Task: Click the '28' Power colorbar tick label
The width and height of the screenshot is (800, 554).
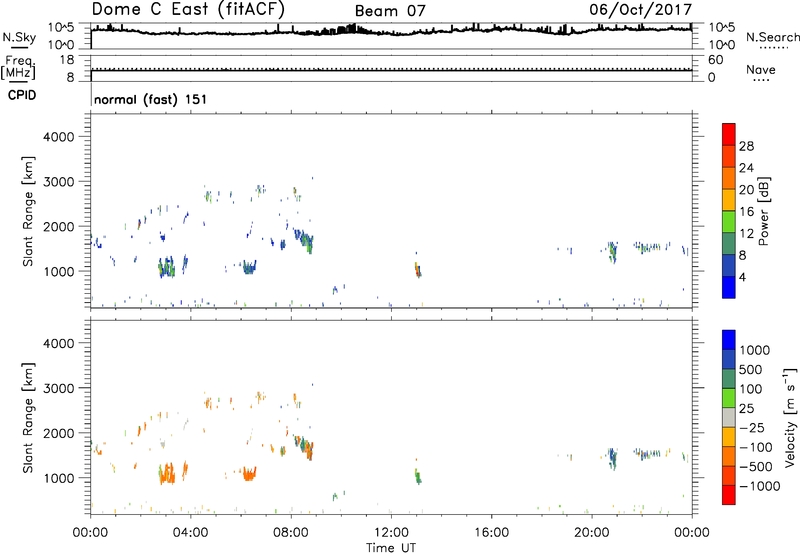Action: [746, 146]
